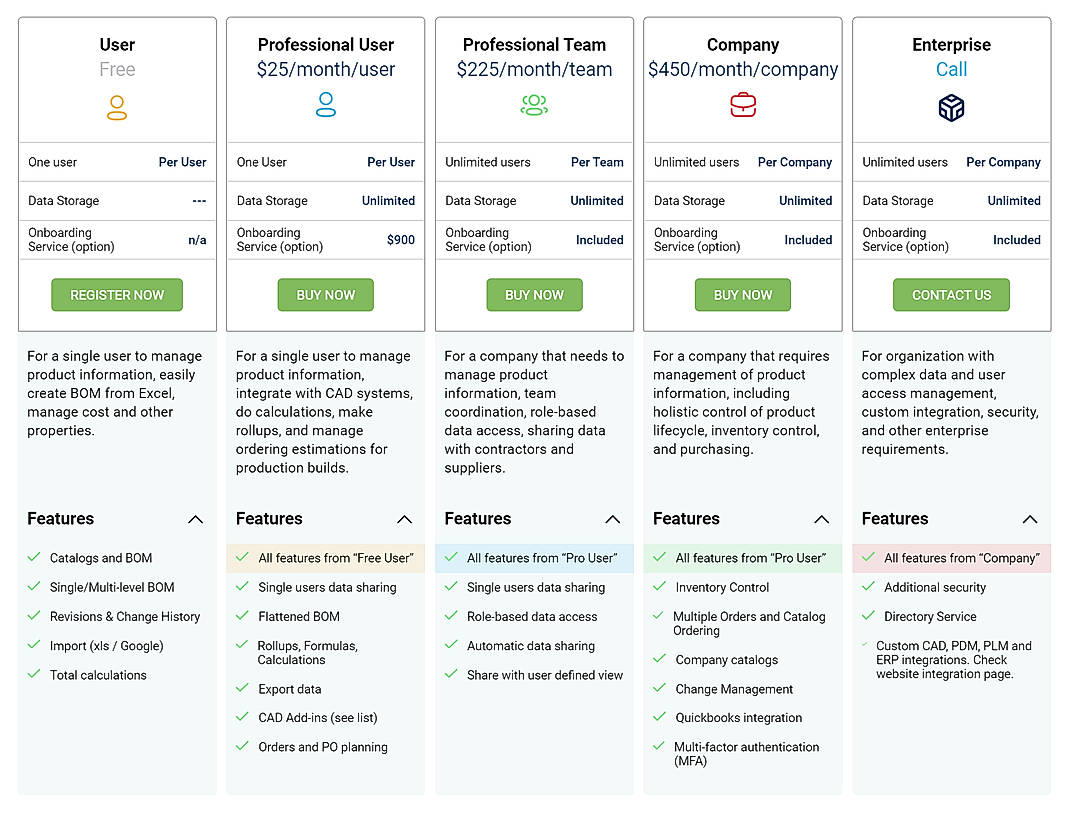The width and height of the screenshot is (1070, 814).
Task: Click CONTACT US on the Enterprise card
Action: click(951, 294)
